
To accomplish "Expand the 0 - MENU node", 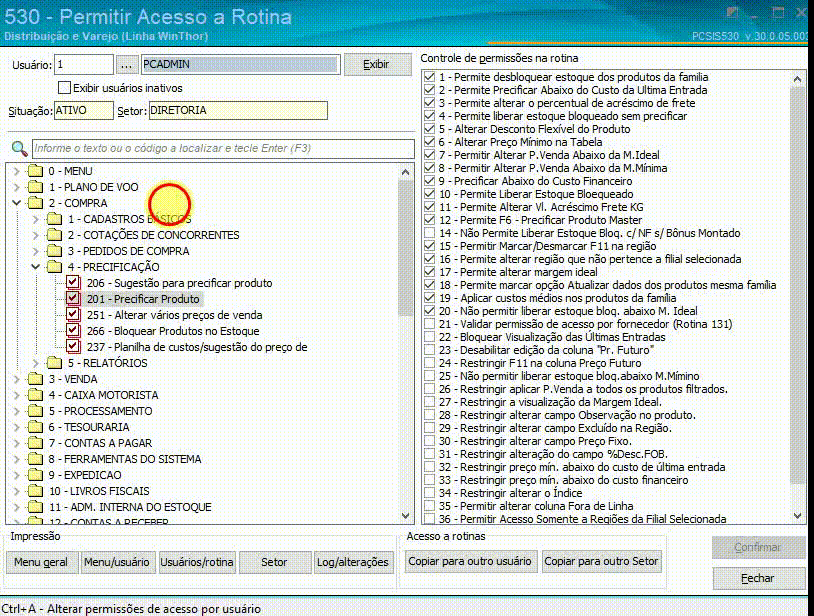I will (17, 171).
